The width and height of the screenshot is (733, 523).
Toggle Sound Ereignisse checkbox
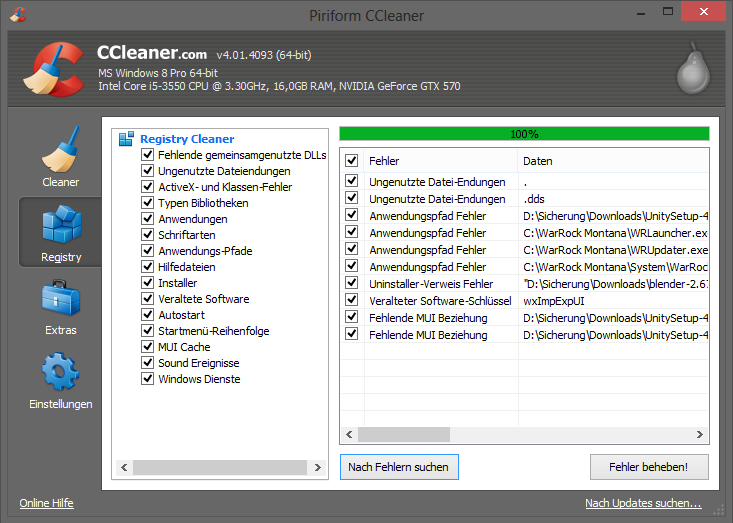tap(147, 362)
